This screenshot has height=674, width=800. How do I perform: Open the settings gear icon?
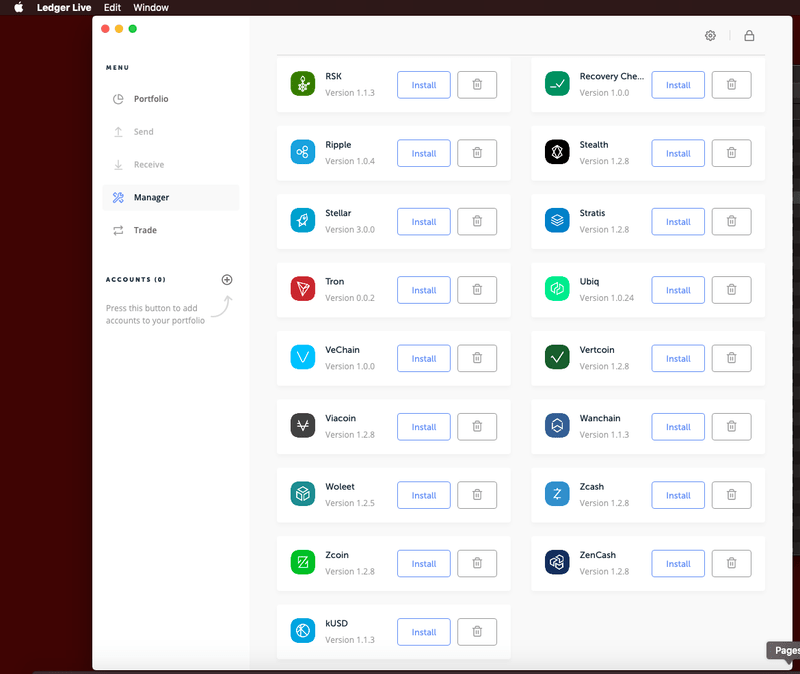click(710, 35)
